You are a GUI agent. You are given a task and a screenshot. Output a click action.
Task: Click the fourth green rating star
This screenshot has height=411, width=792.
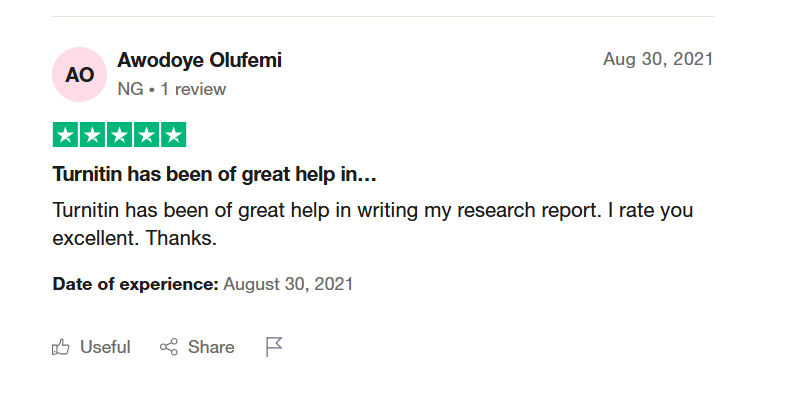(x=146, y=135)
